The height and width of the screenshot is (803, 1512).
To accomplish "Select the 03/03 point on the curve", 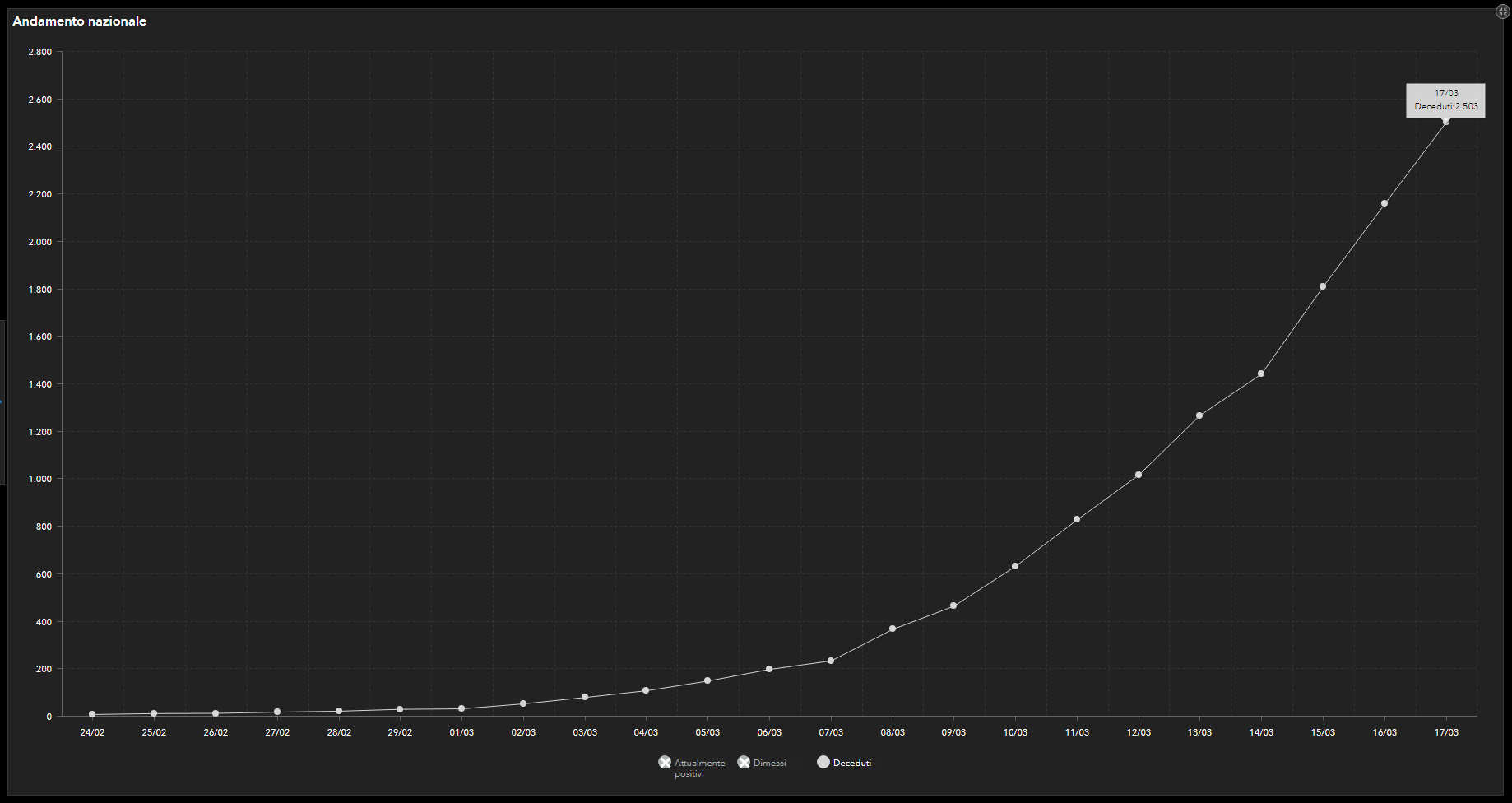I will [x=585, y=697].
